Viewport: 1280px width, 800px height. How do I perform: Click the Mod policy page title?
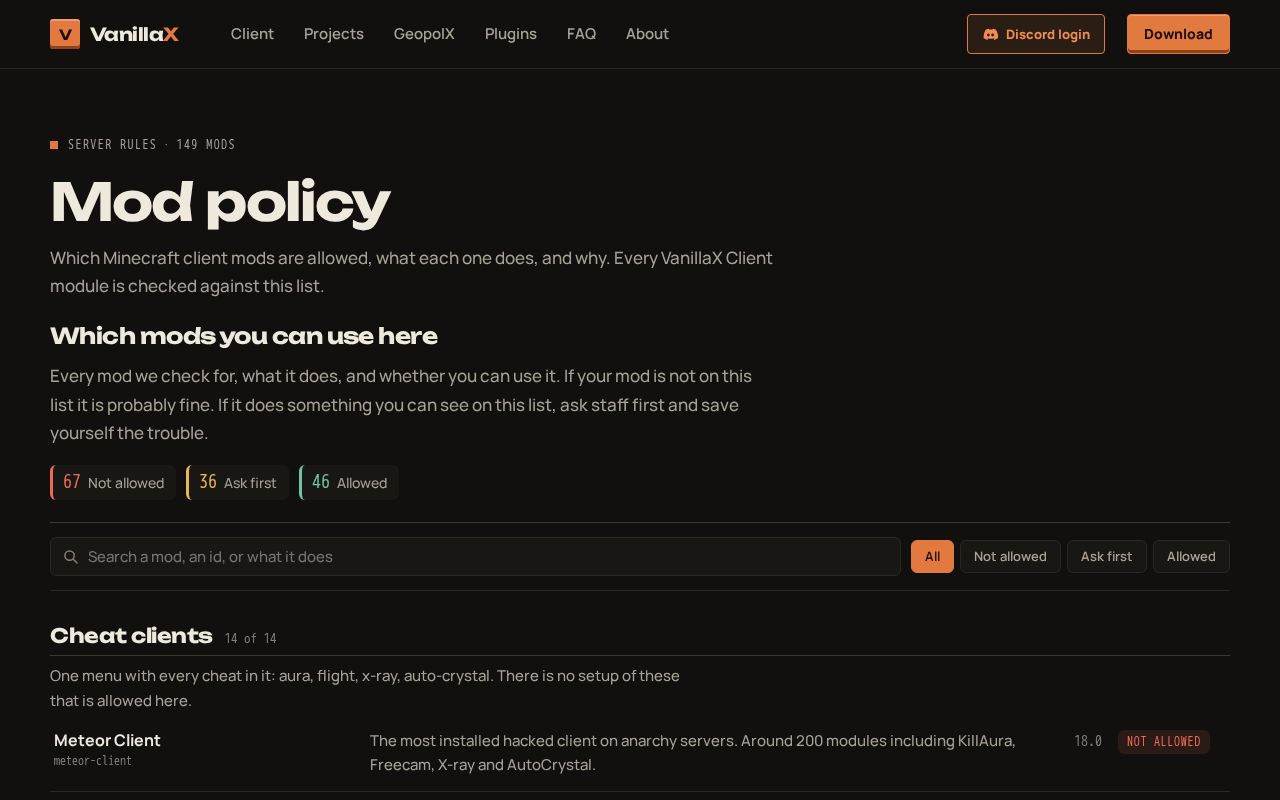point(220,202)
